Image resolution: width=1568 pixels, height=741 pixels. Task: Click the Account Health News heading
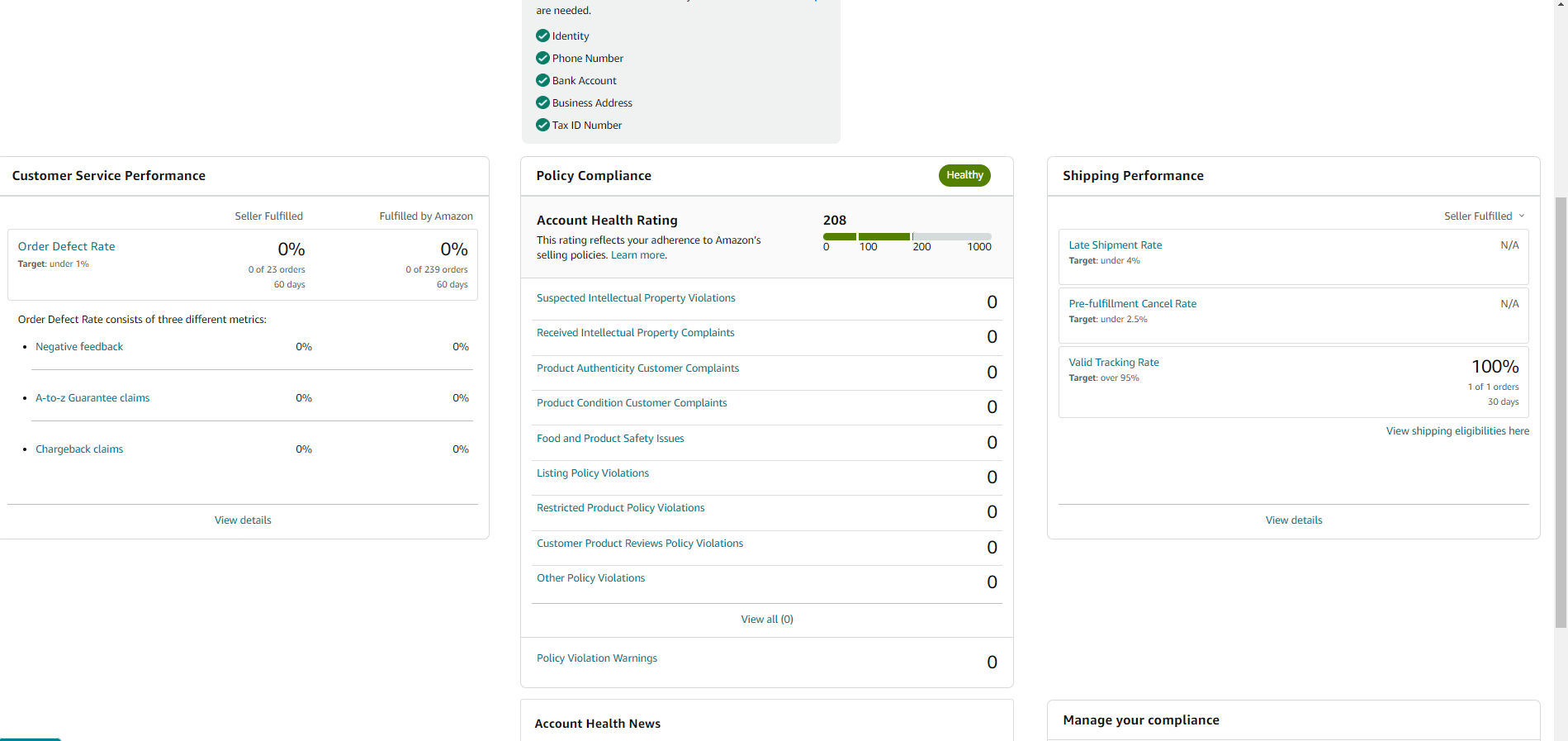click(x=598, y=724)
